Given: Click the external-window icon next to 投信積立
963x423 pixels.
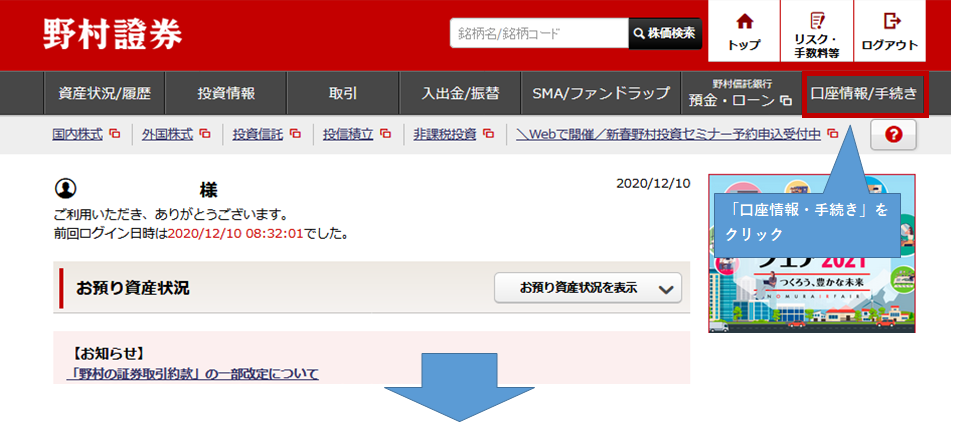Looking at the screenshot, I should click(x=386, y=133).
